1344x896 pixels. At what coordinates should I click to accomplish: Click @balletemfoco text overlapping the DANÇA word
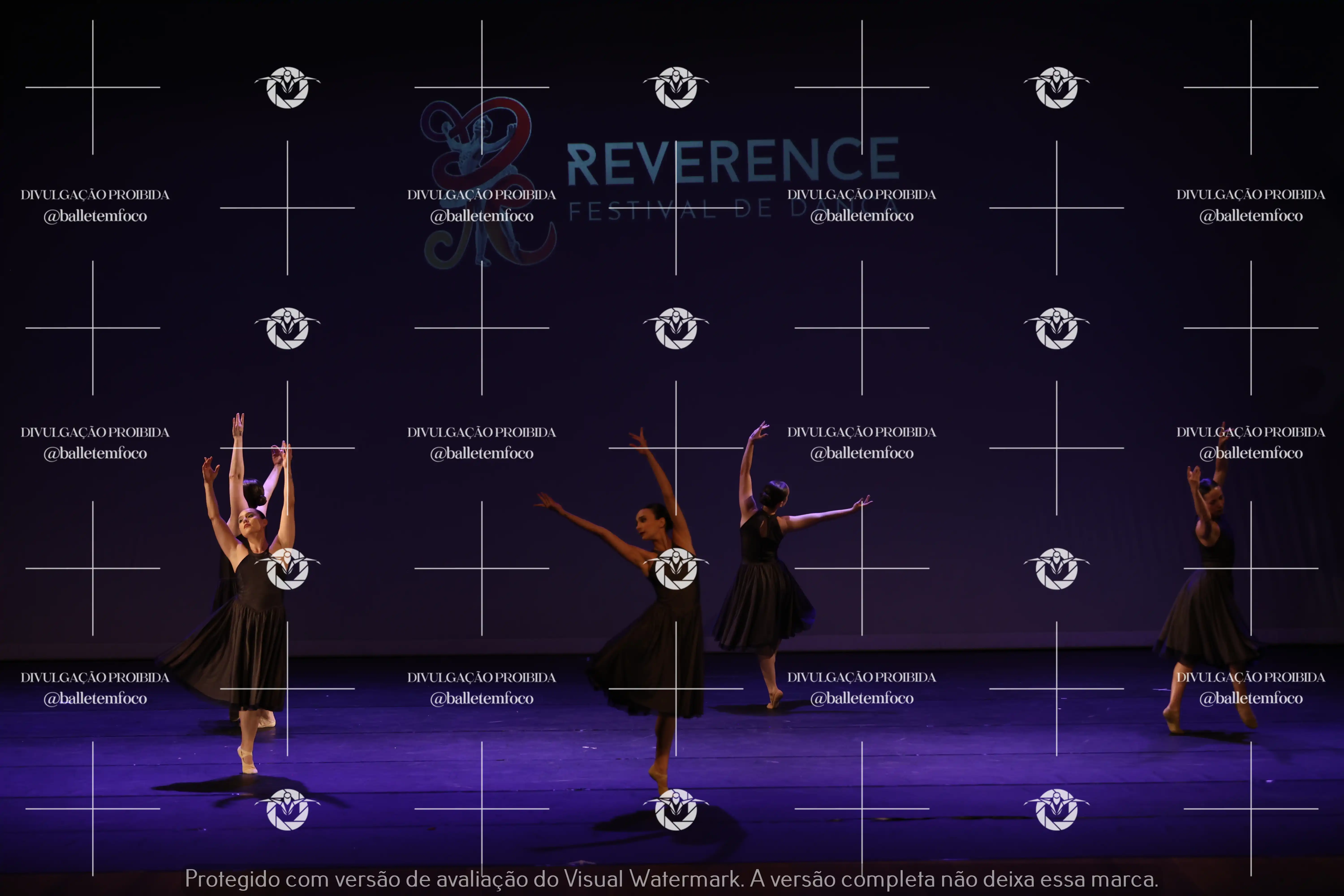click(x=862, y=216)
